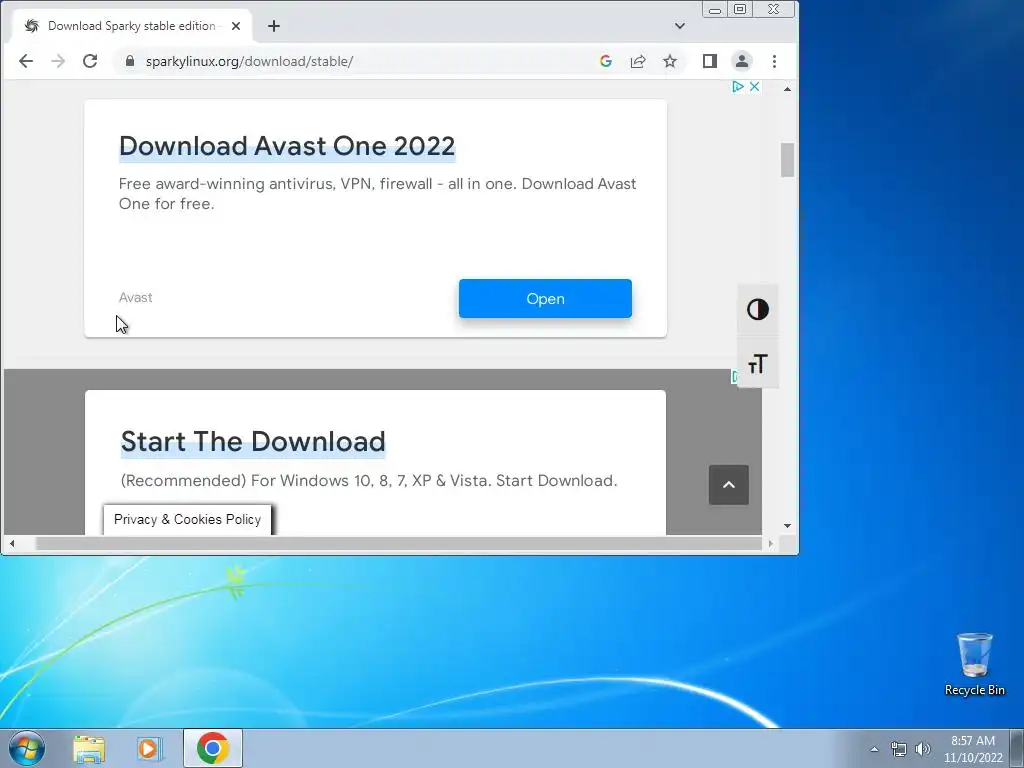Restore down the Chrome window
This screenshot has height=768, width=1024.
740,9
